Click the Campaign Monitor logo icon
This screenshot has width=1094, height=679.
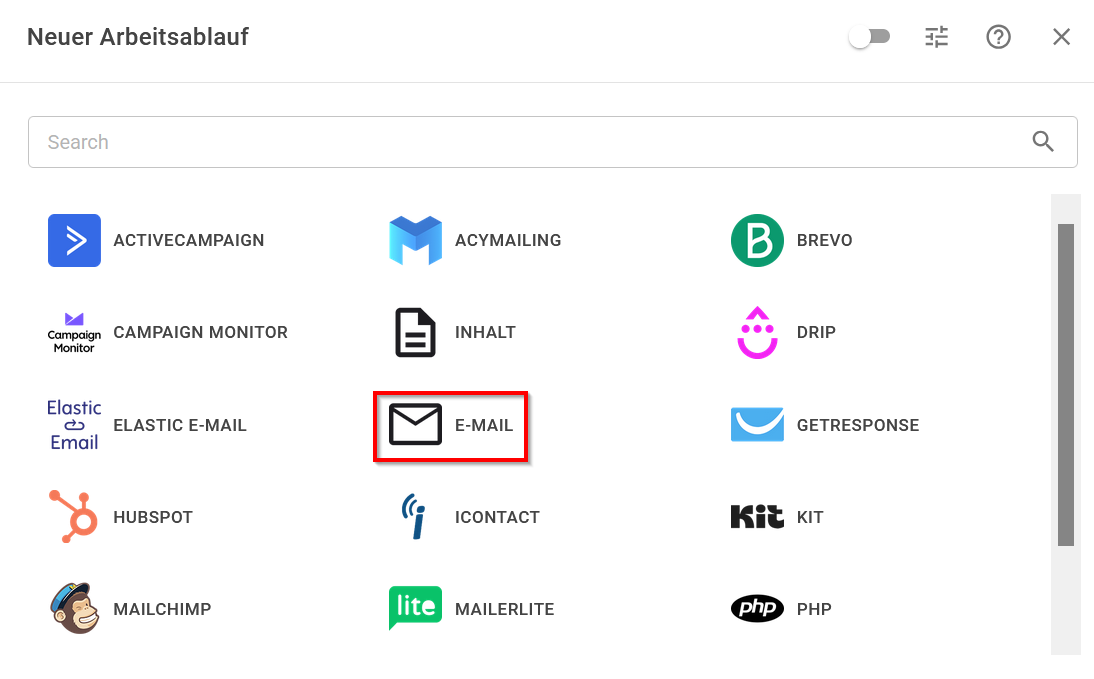(x=74, y=332)
